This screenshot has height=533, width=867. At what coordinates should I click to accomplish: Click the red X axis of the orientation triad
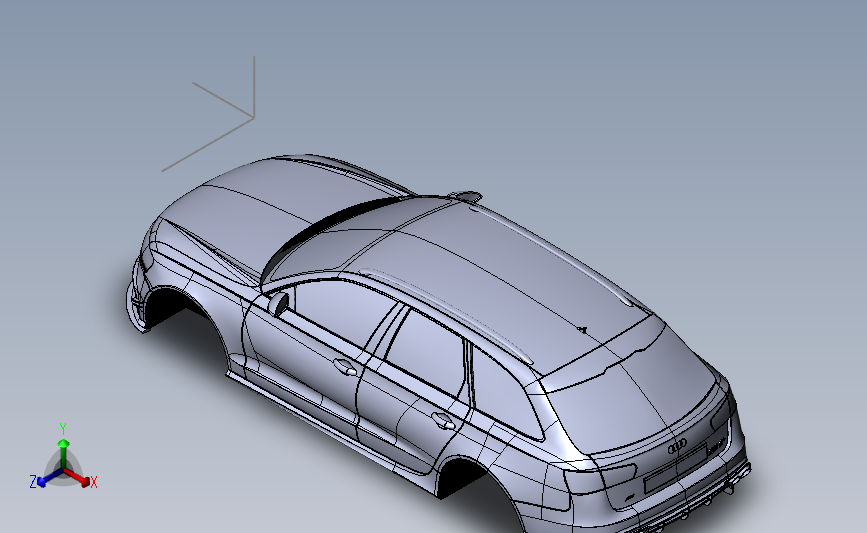tap(77, 477)
